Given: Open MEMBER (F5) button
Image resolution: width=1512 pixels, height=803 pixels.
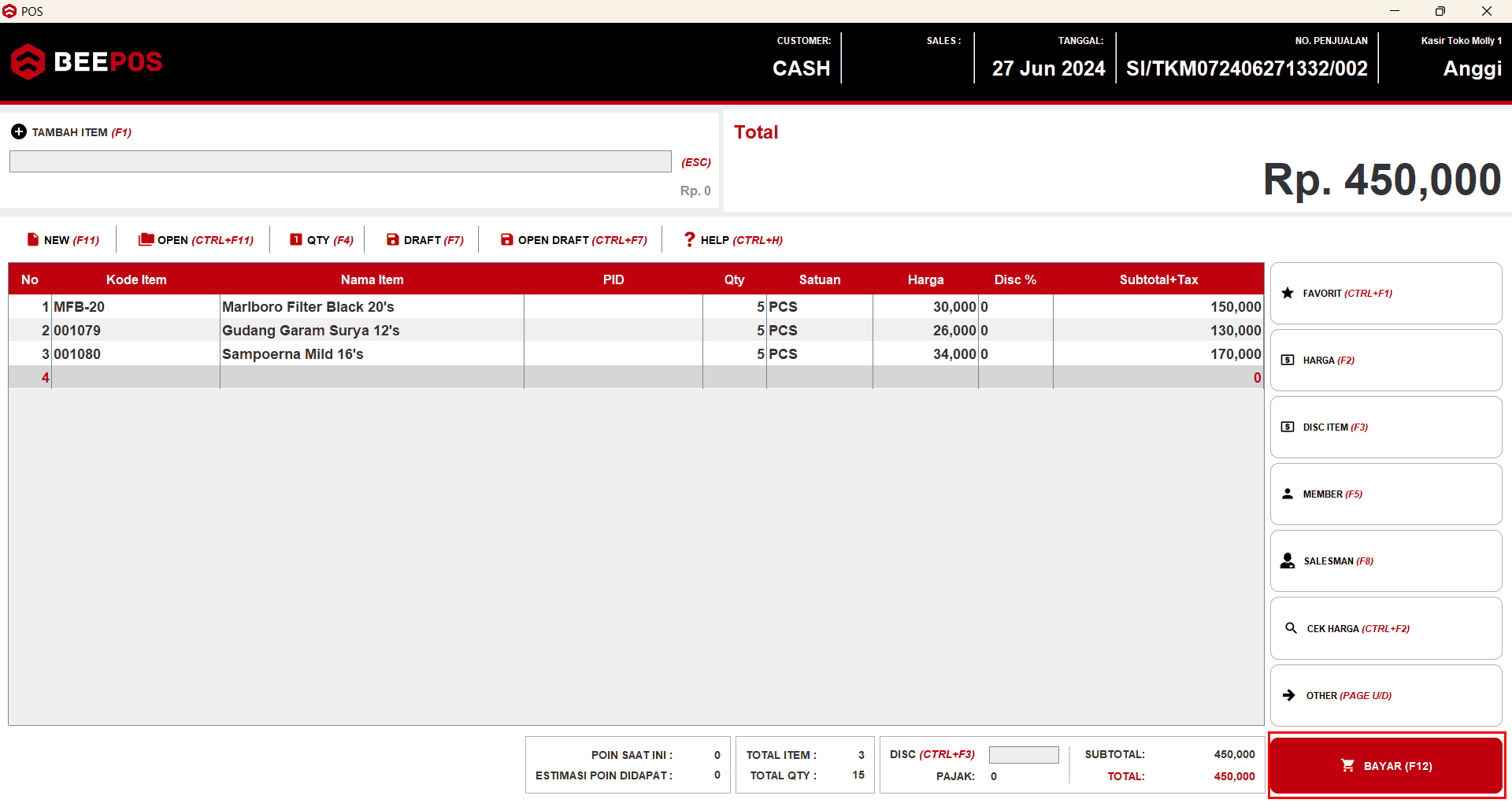Looking at the screenshot, I should coord(1386,494).
